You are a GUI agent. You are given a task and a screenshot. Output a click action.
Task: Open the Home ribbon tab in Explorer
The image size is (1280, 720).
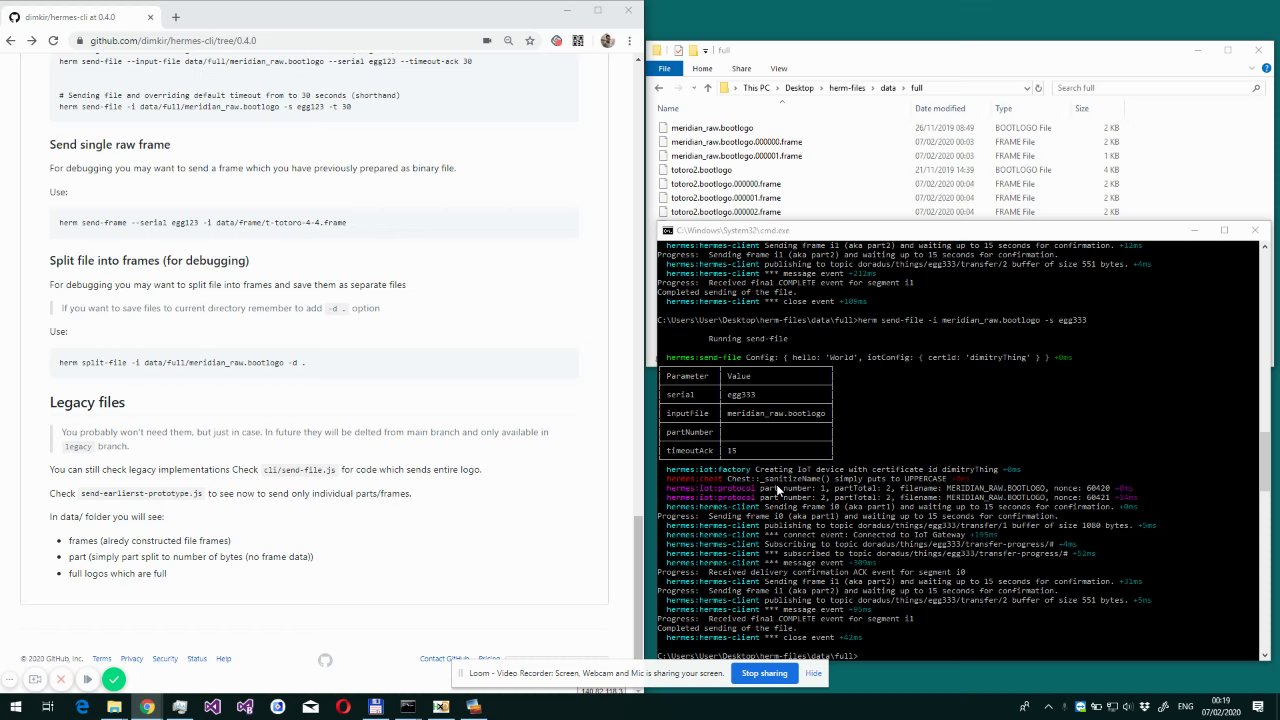702,68
